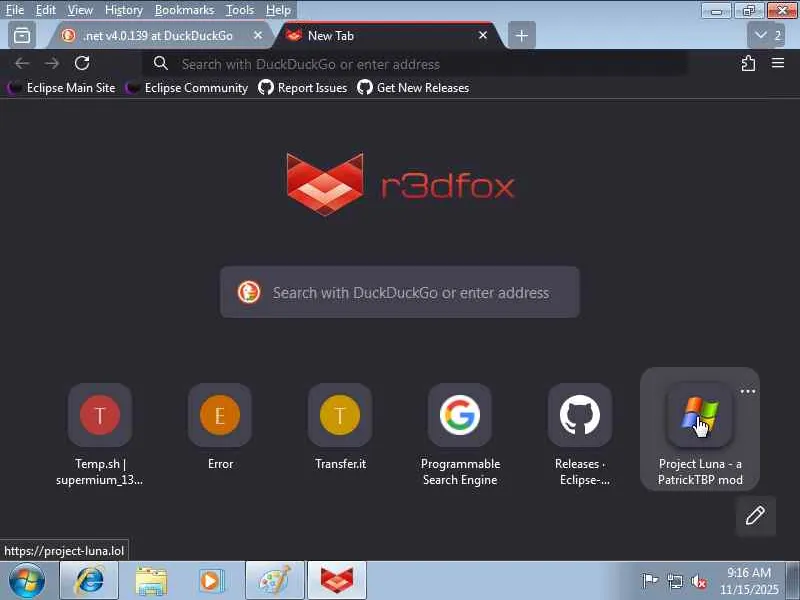Image resolution: width=800 pixels, height=600 pixels.
Task: Open the Edit menu
Action: tap(45, 10)
